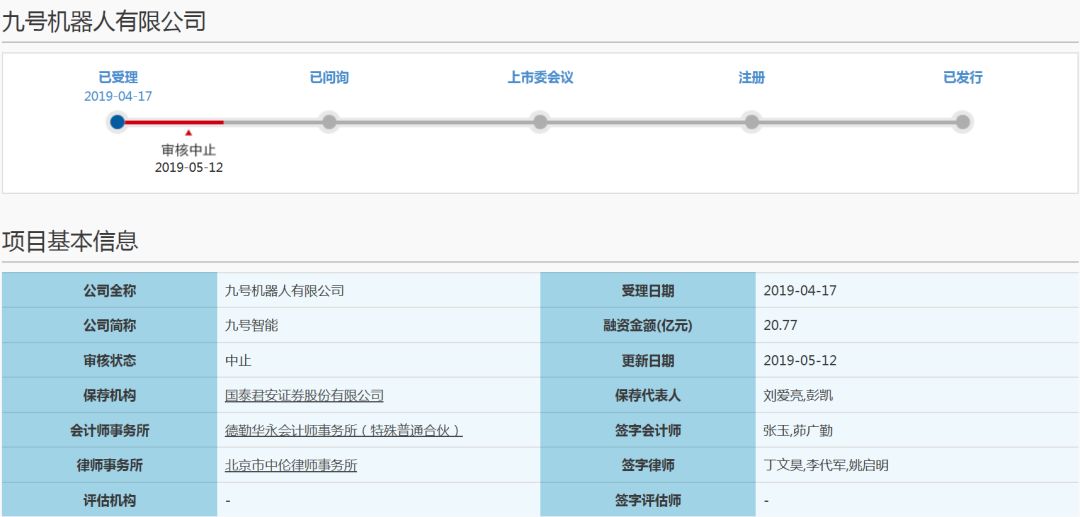Click the date 2019-05-12 under 审核中止
Image resolution: width=1080 pixels, height=517 pixels.
189,167
